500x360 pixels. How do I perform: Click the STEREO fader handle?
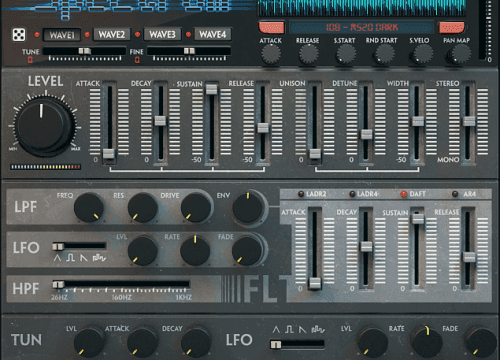(x=469, y=121)
